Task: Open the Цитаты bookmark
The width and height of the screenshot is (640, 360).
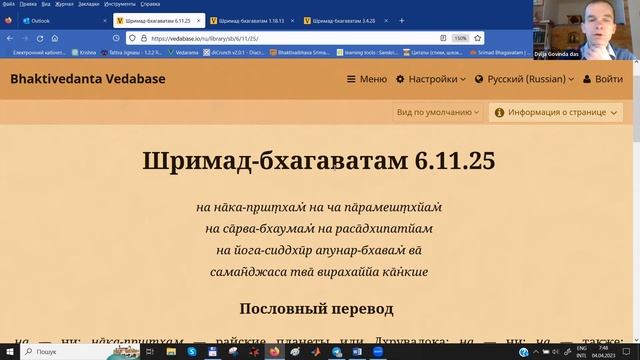Action: pos(433,52)
